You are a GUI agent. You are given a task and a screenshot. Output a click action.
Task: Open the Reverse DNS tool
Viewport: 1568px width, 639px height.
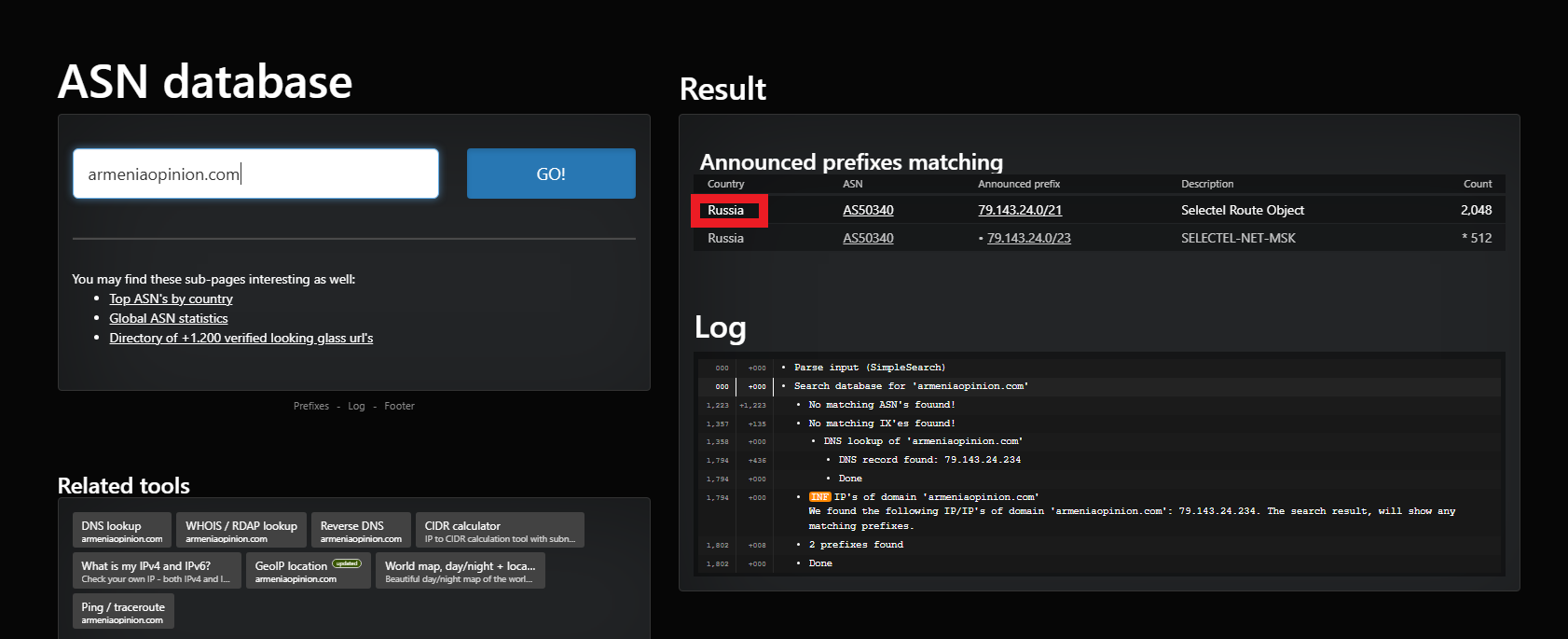[x=360, y=530]
